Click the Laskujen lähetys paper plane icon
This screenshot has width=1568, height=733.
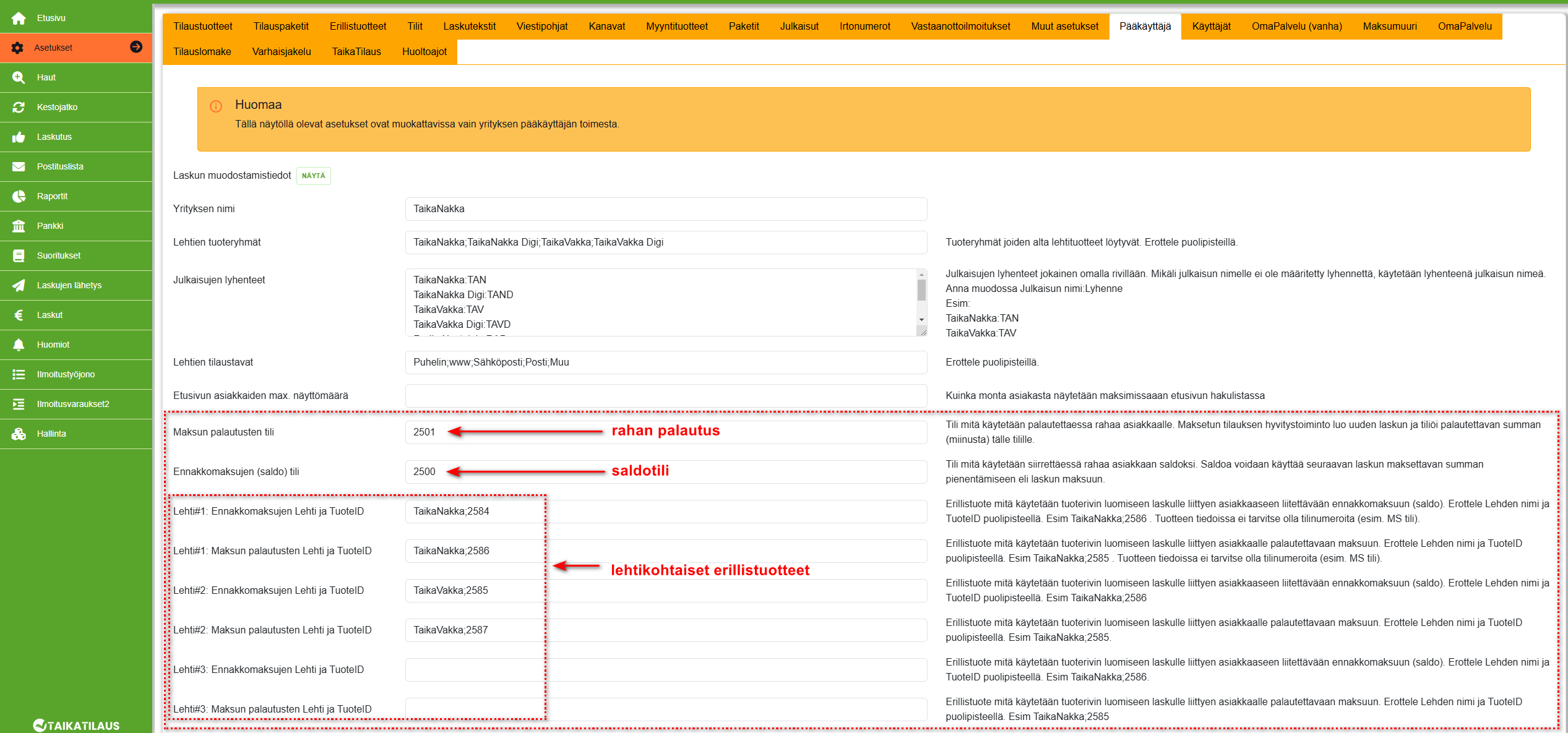(x=19, y=285)
